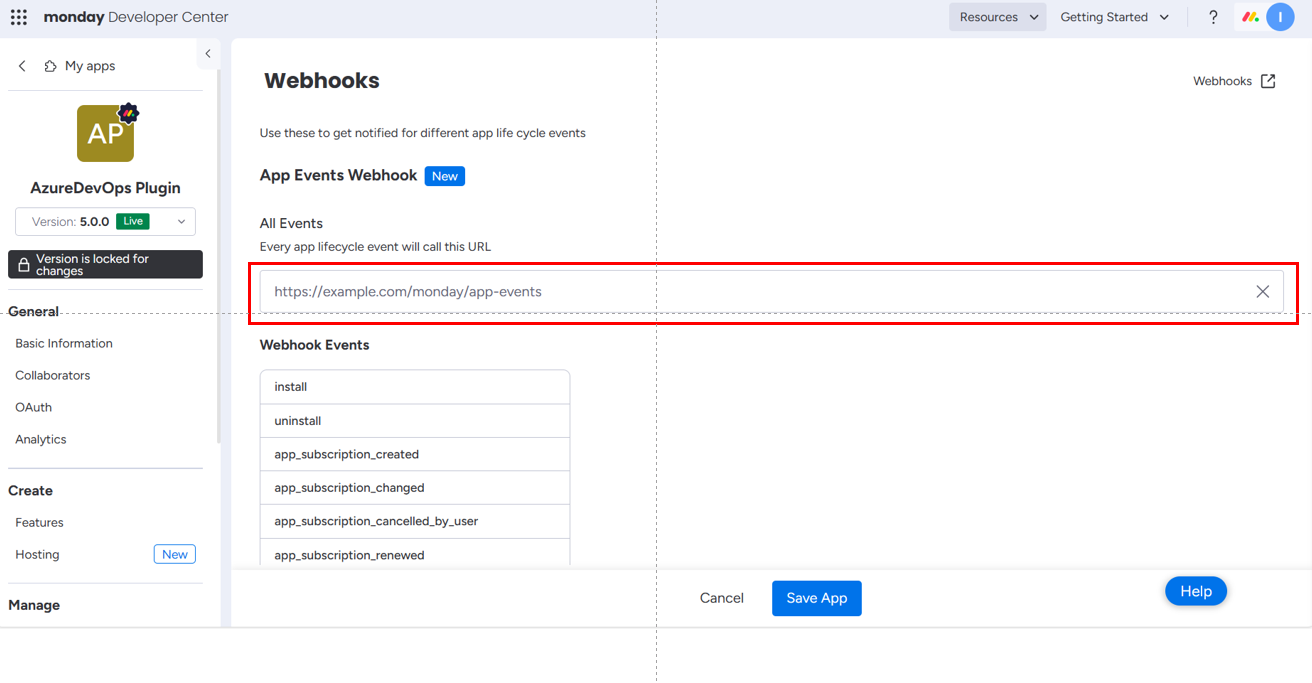
Task: Click the Version is locked for changes notice
Action: click(105, 265)
